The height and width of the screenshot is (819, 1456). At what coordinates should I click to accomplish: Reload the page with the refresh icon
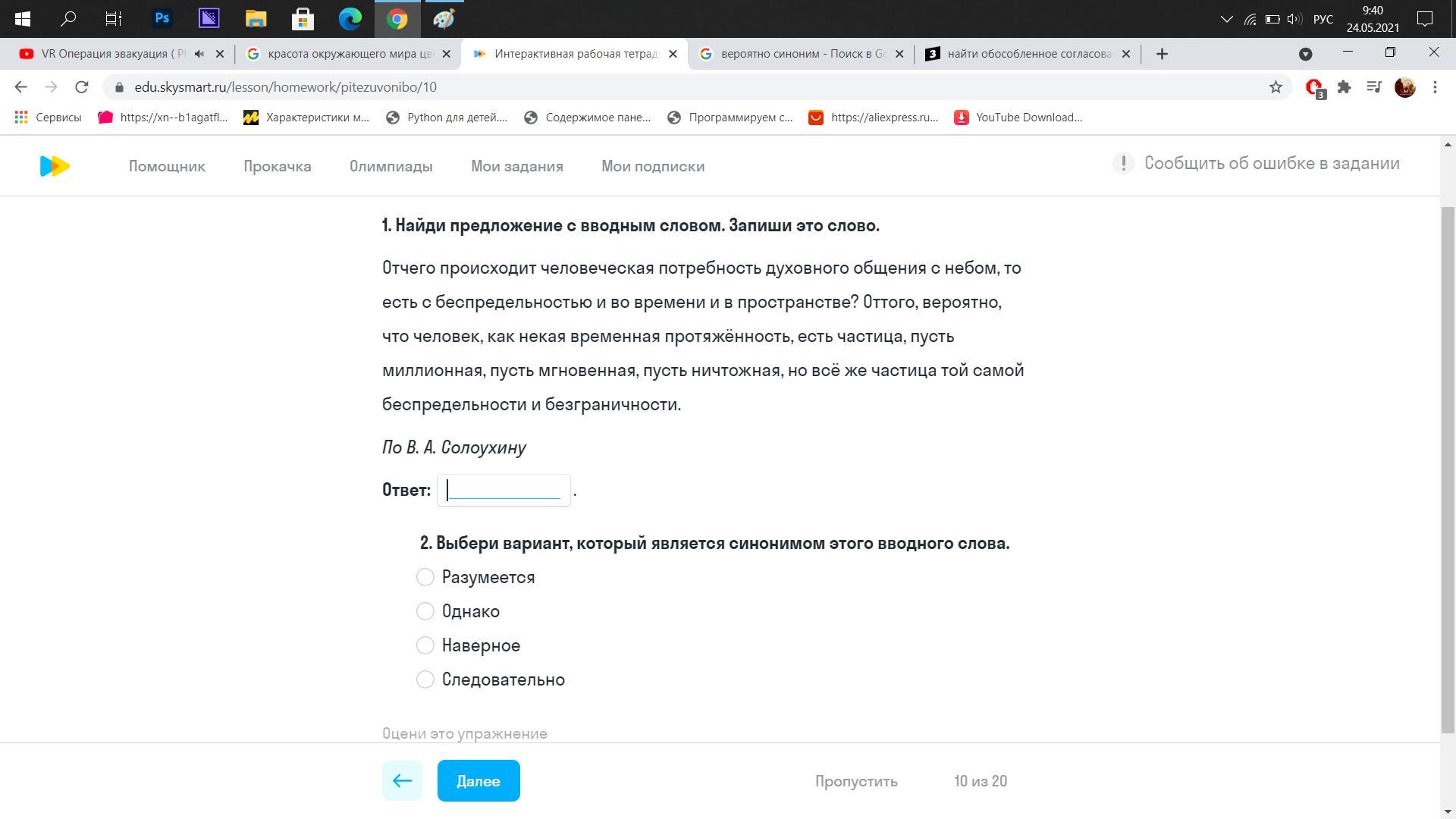click(x=82, y=87)
